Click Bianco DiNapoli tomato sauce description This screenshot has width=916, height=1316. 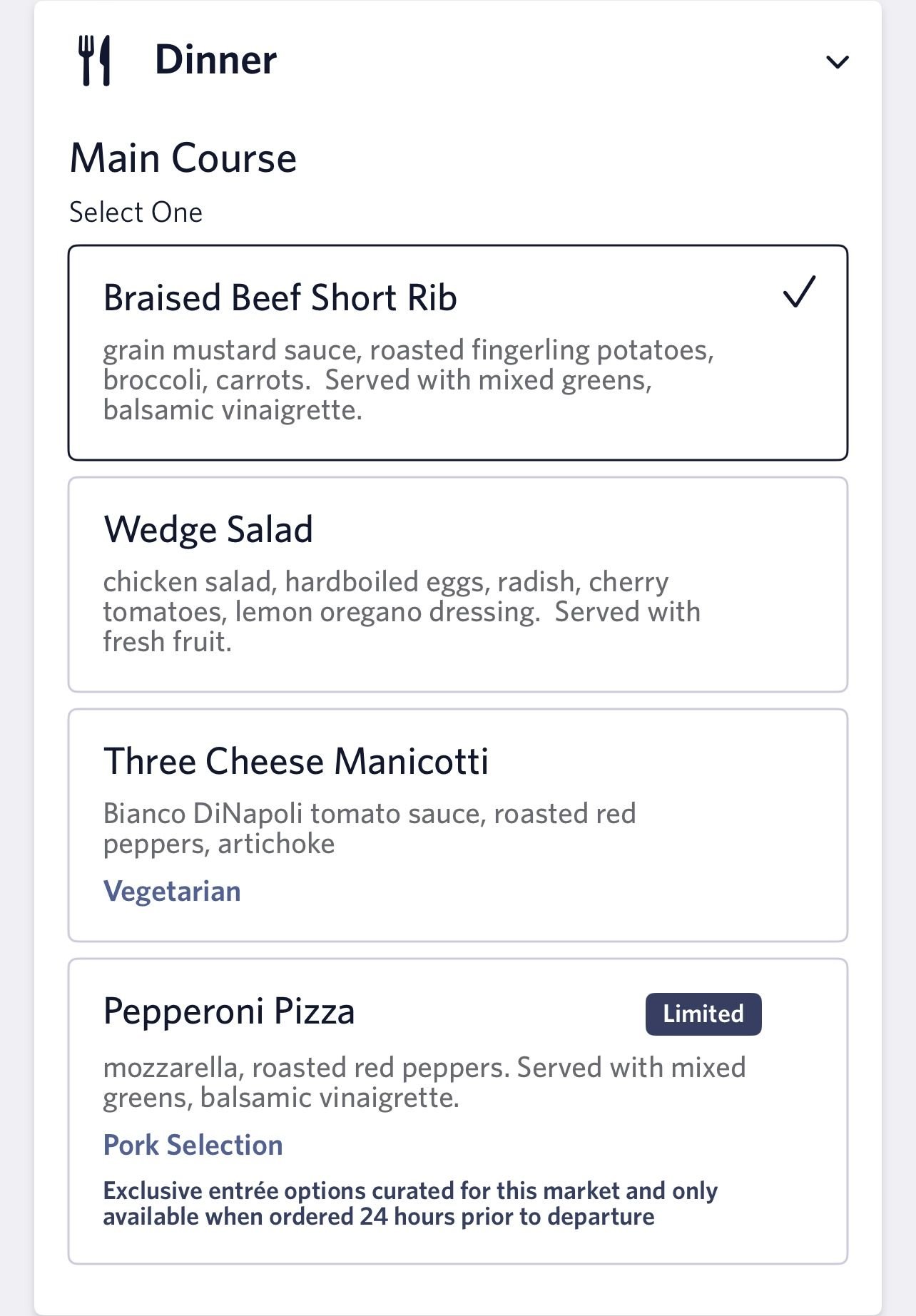(x=370, y=829)
